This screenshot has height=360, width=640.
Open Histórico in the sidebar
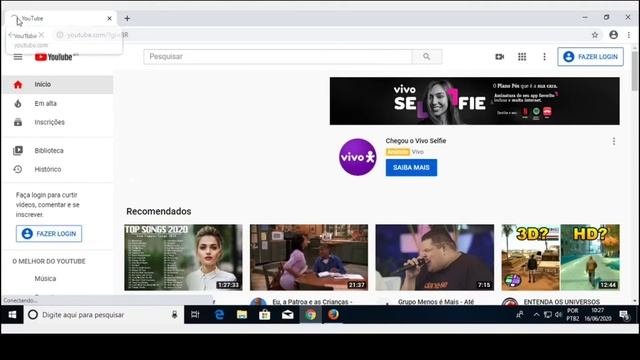[58, 169]
